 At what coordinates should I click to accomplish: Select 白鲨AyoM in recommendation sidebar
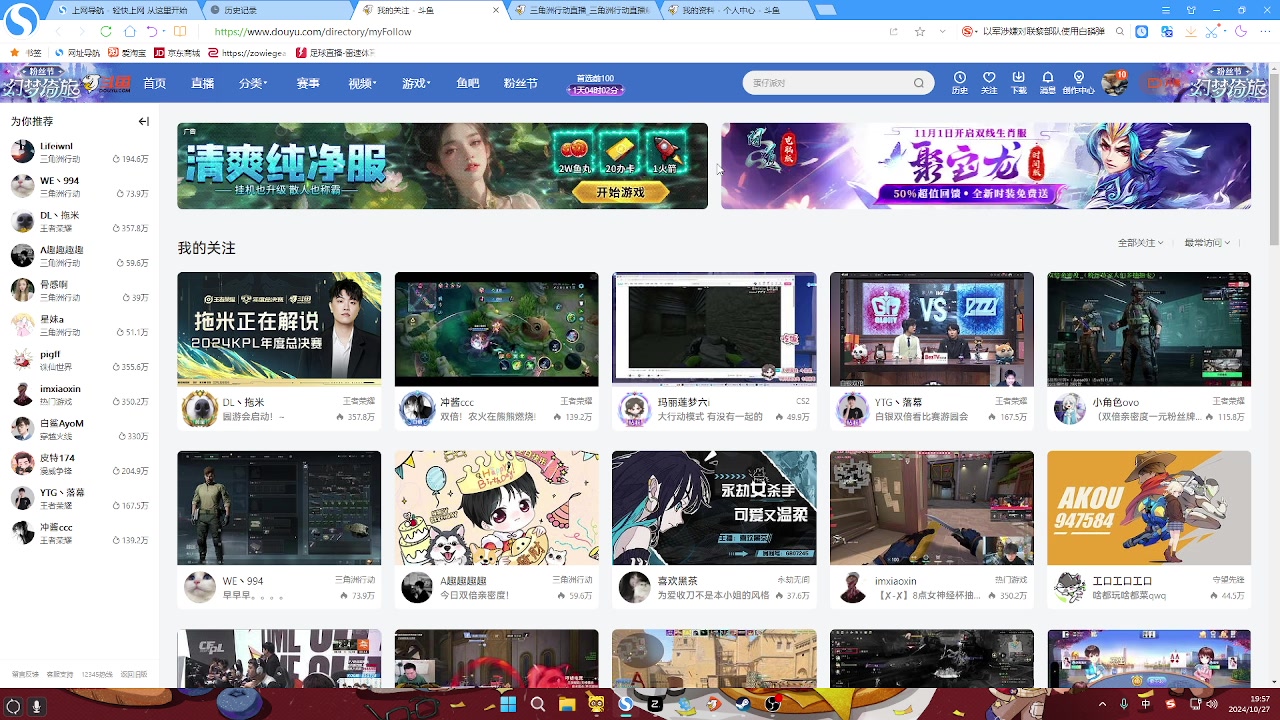pos(80,429)
